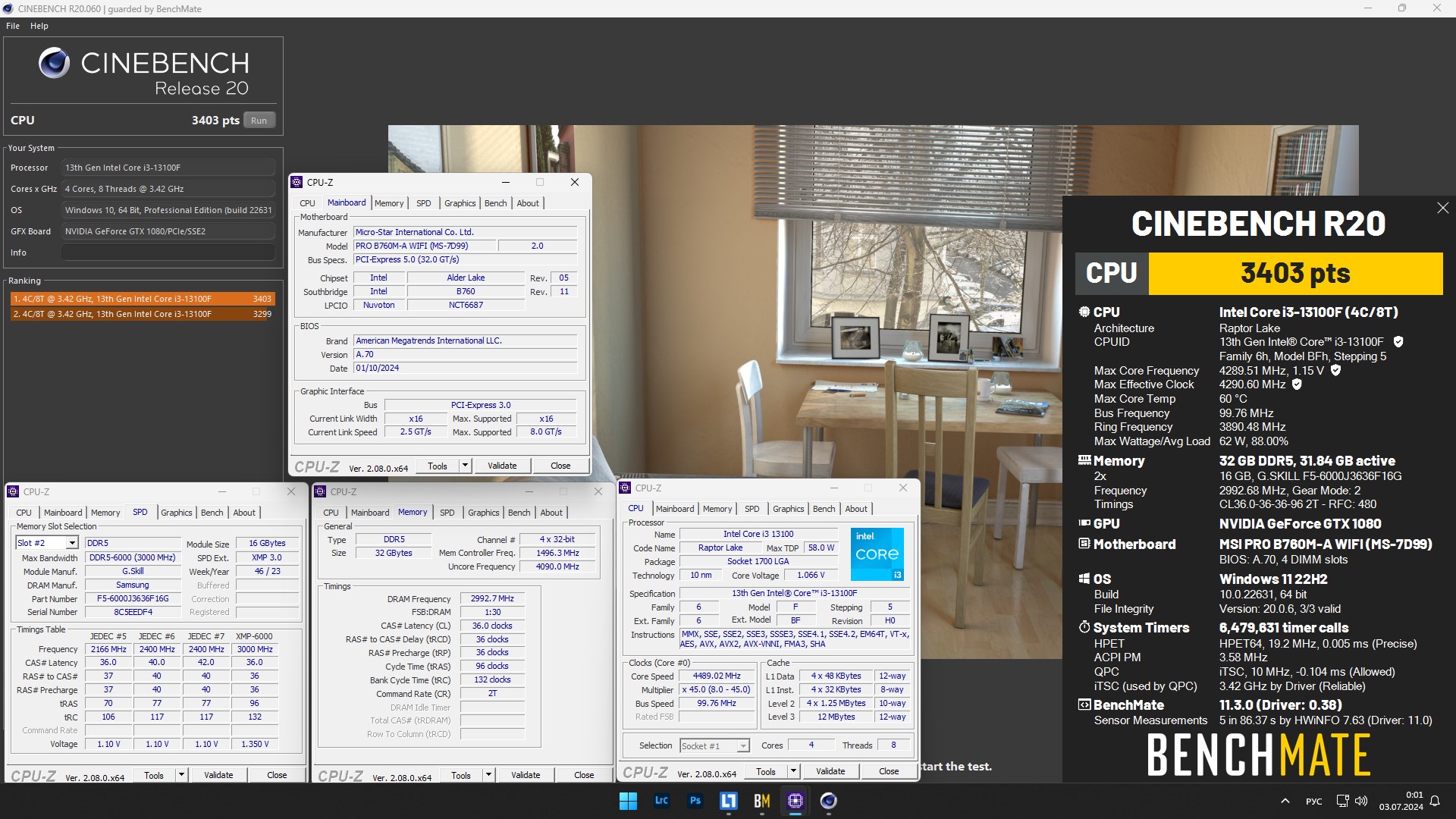
Task: Switch to About tab in Memory window
Action: [x=551, y=513]
